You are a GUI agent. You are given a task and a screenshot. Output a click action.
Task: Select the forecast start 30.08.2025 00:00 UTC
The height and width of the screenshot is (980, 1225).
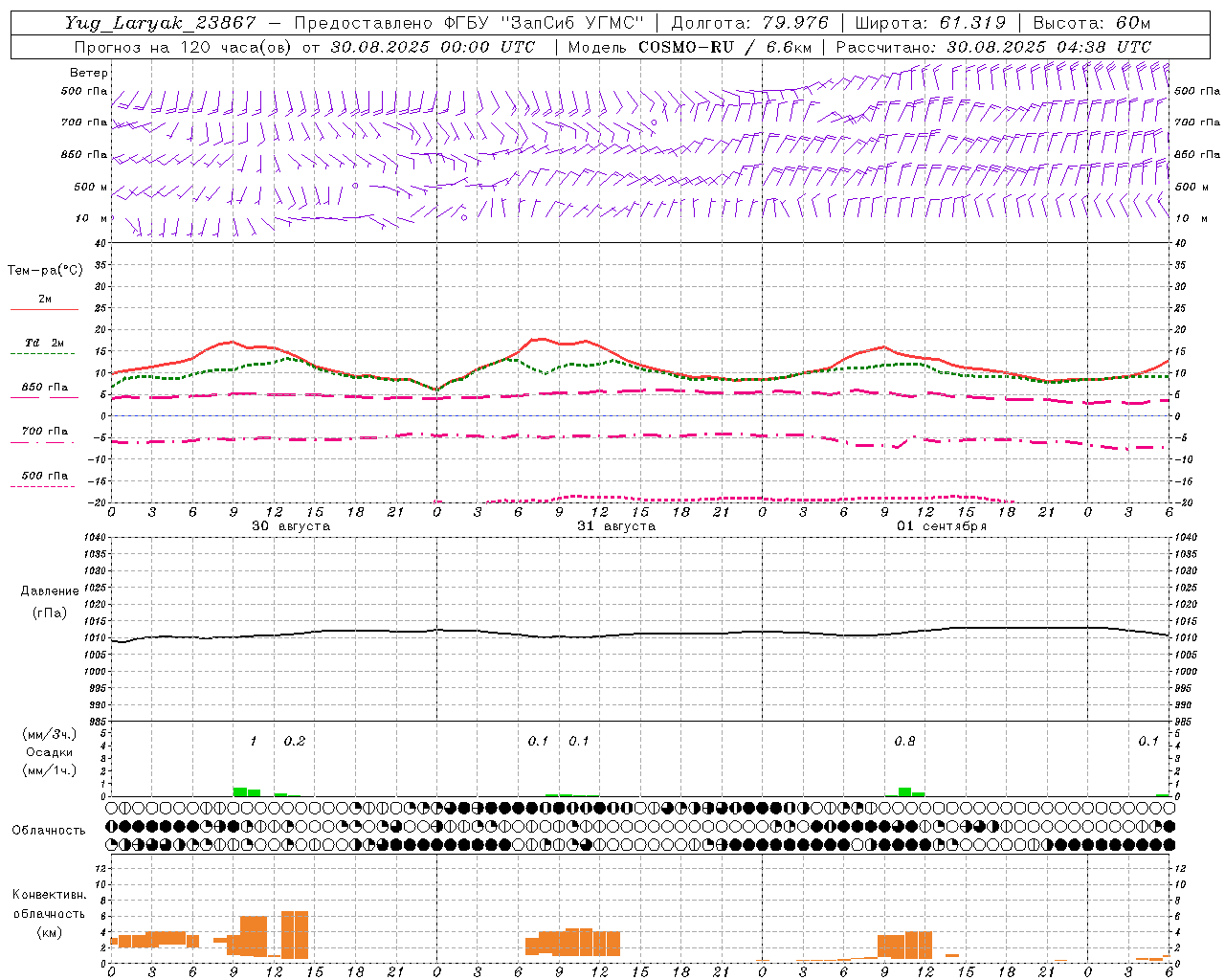click(x=433, y=47)
